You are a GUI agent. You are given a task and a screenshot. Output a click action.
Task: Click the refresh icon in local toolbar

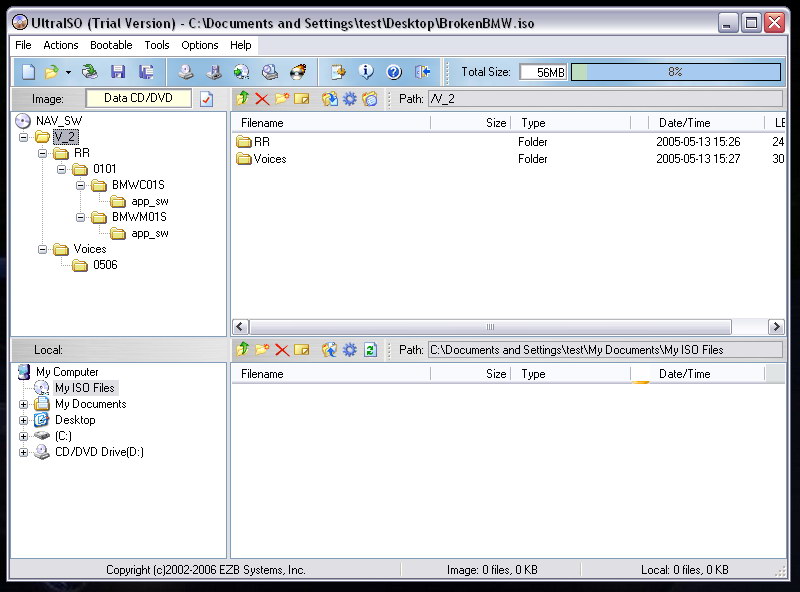pos(370,350)
